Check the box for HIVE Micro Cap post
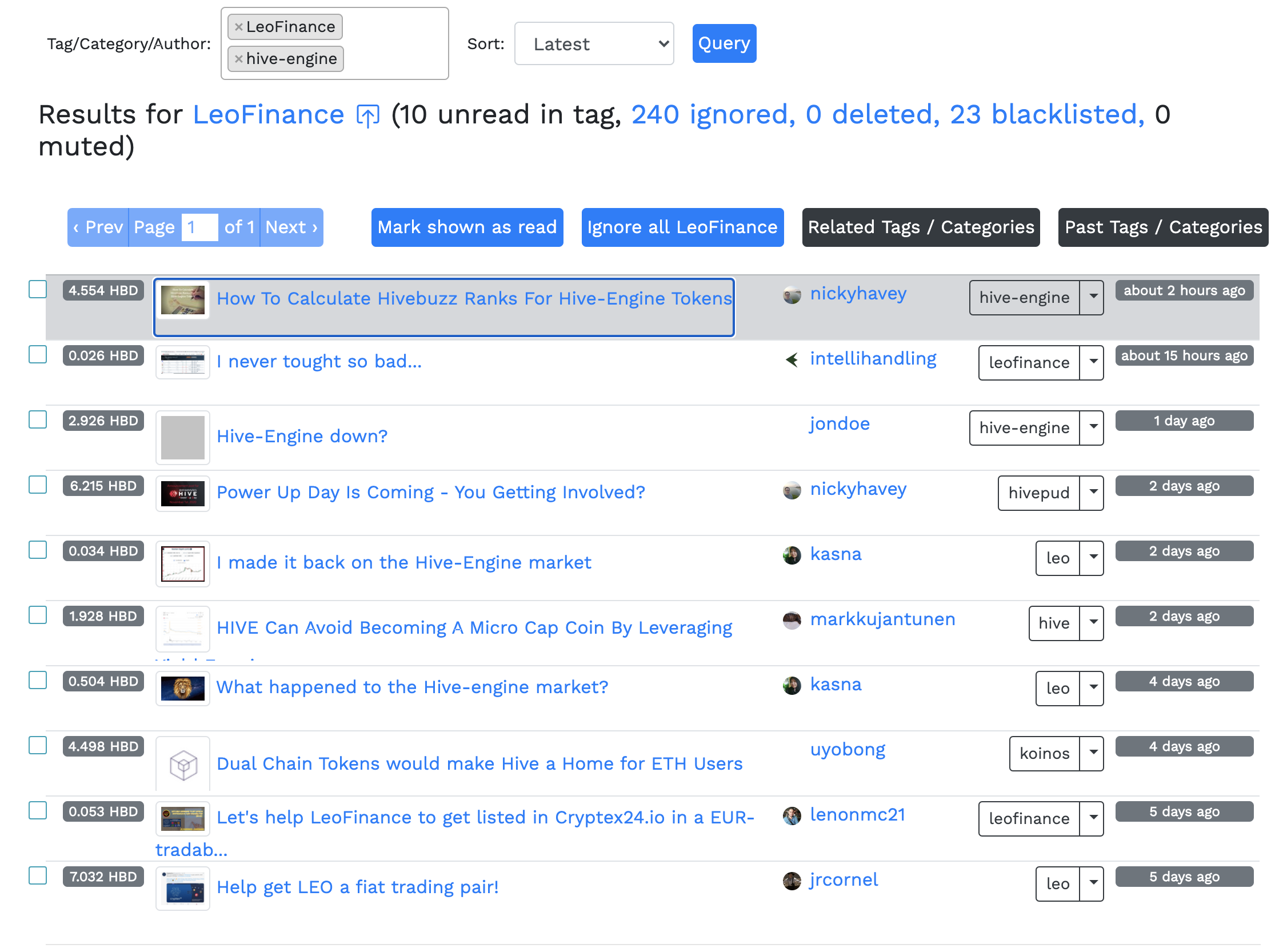The image size is (1279, 952). point(38,615)
